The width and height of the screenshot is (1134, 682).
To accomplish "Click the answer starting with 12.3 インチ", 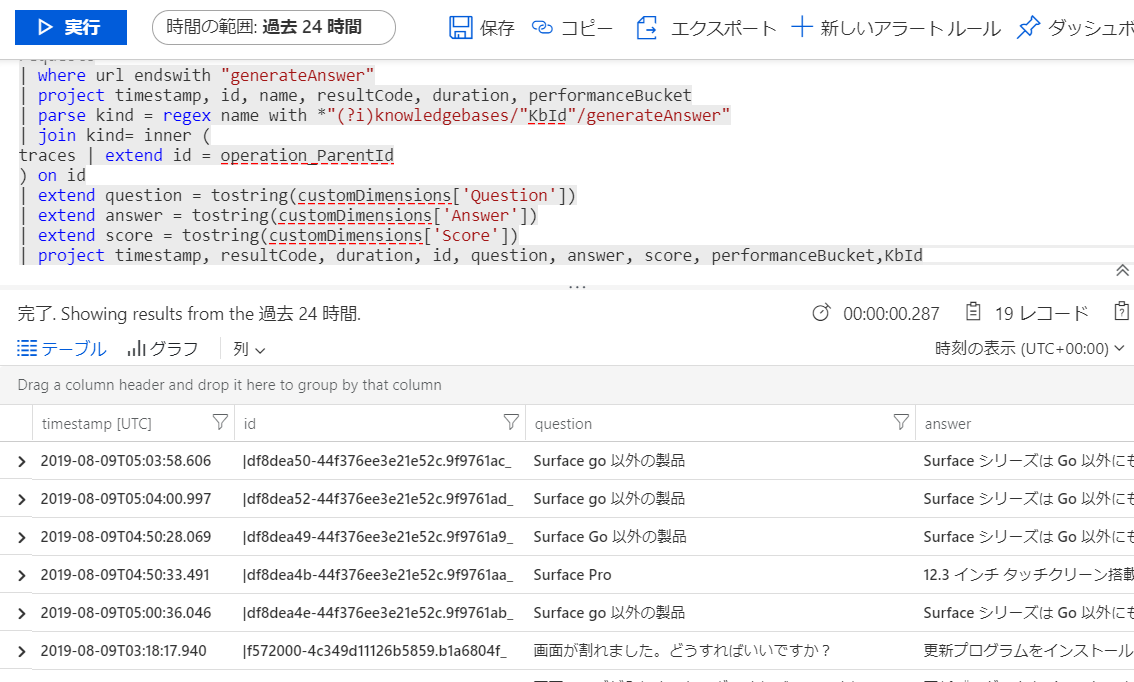I will (1028, 575).
